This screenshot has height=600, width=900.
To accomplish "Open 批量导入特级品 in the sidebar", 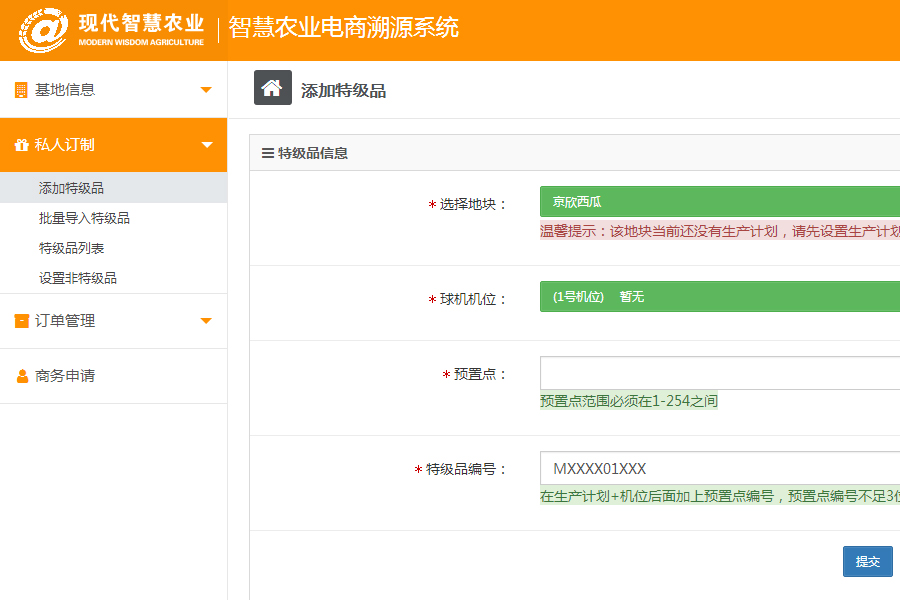I will click(x=84, y=218).
